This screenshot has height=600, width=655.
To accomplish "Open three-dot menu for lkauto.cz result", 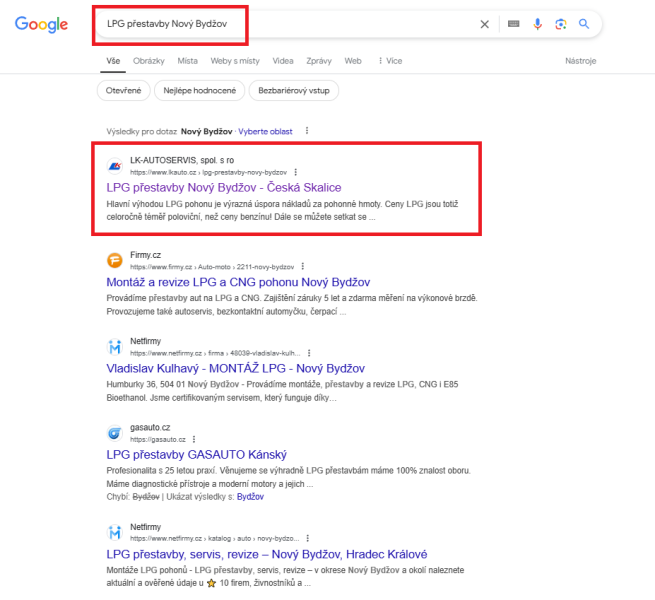I will point(296,172).
